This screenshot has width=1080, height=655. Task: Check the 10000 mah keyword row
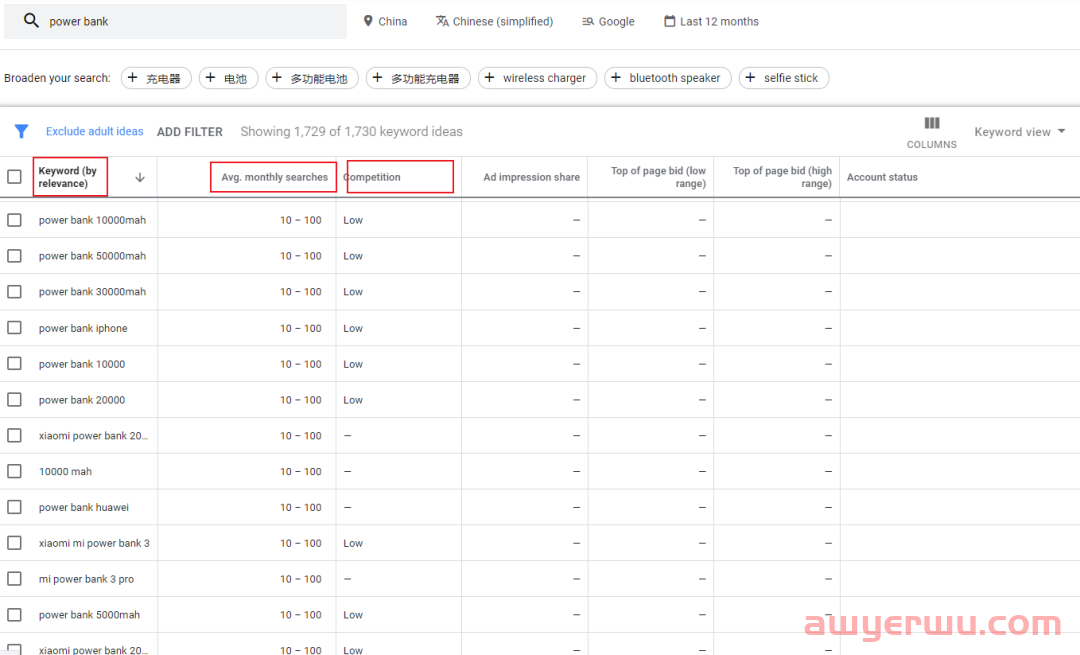[14, 471]
